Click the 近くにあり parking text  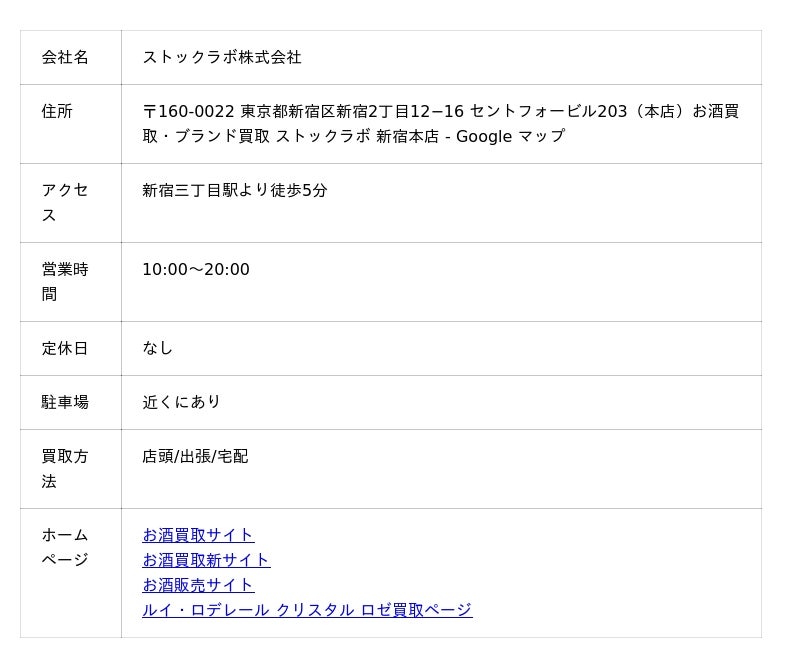point(181,402)
